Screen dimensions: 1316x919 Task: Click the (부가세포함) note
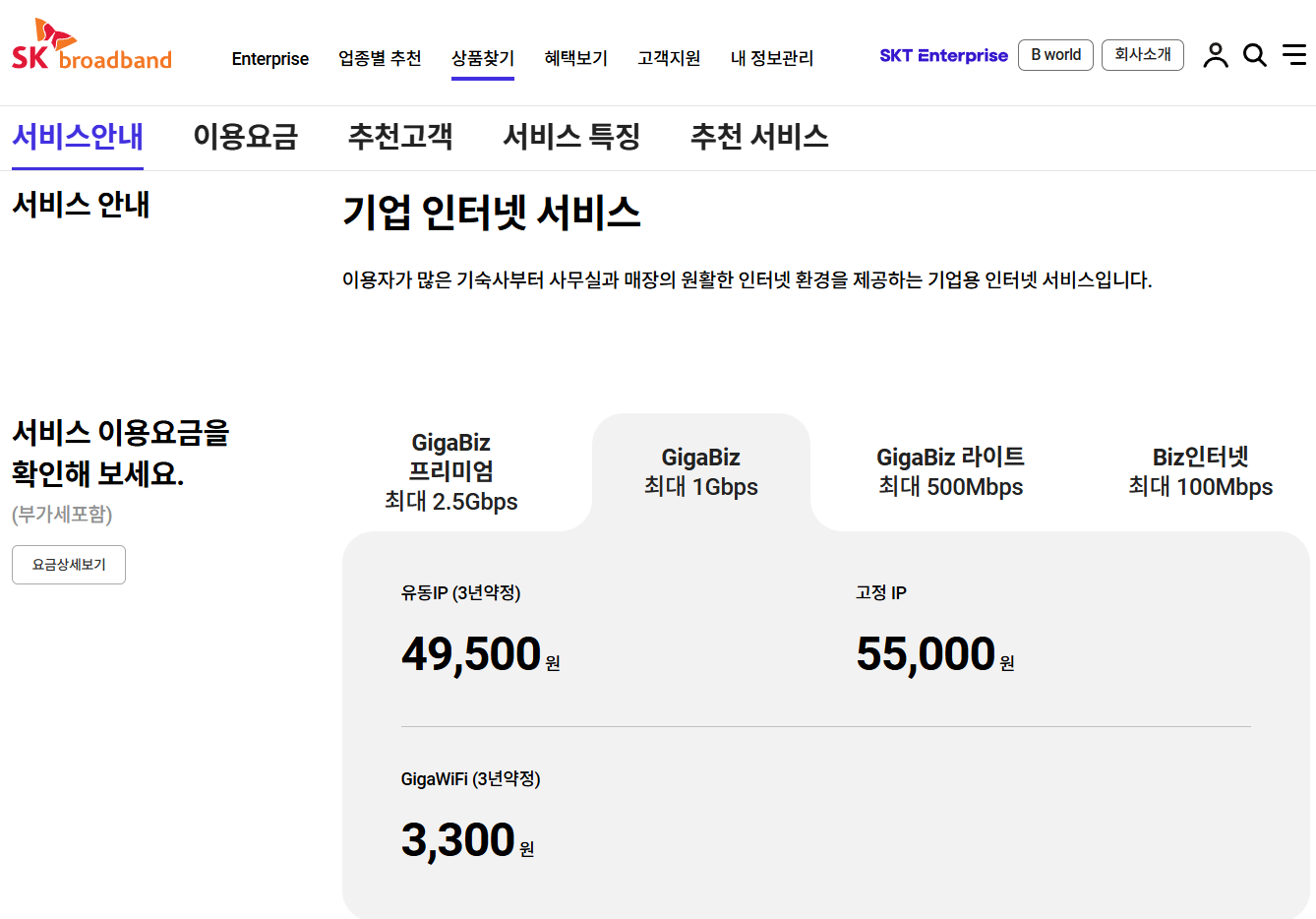pos(62,515)
